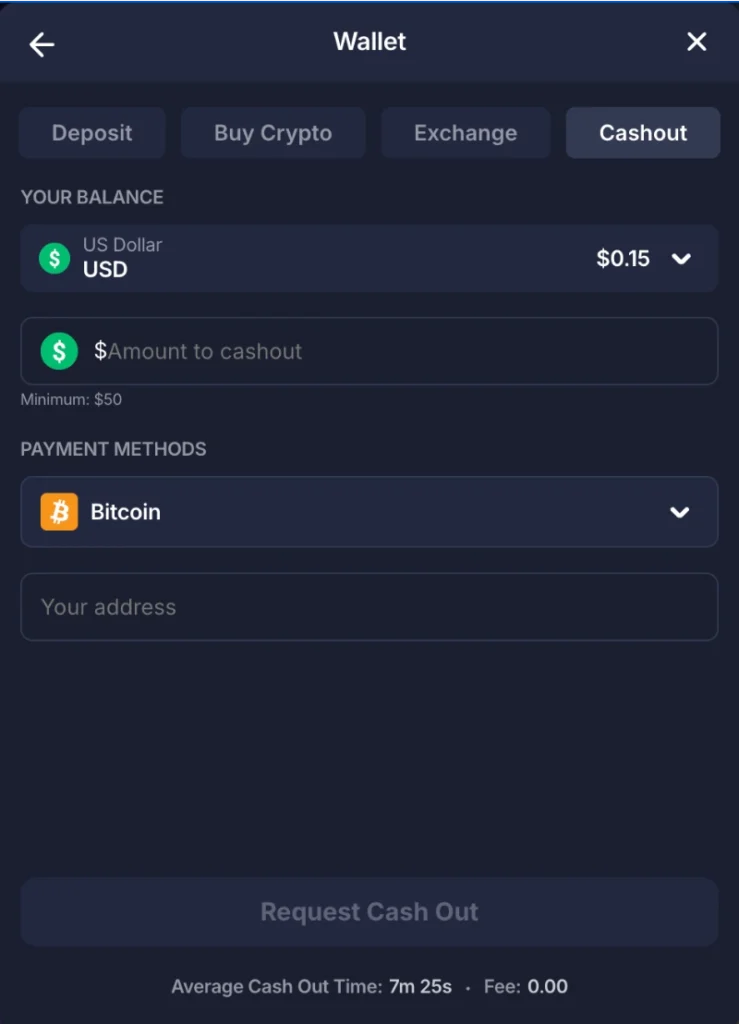Switch to the Cashout tab

pyautogui.click(x=643, y=132)
